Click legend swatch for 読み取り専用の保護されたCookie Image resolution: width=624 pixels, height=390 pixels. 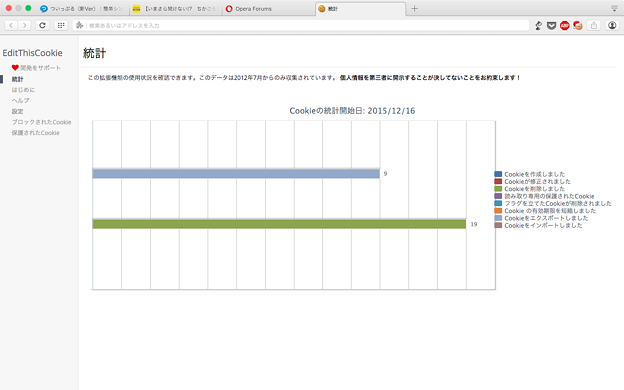pyautogui.click(x=498, y=196)
